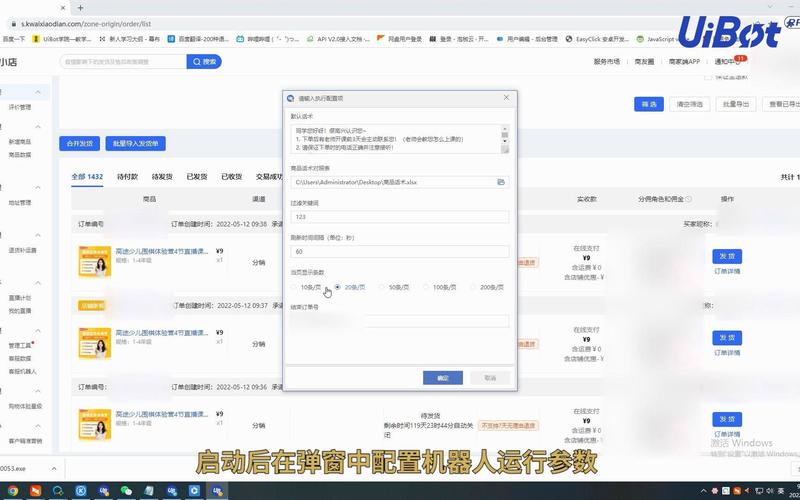Focus the filter keyword field containing 123
800x500 pixels.
pyautogui.click(x=399, y=217)
